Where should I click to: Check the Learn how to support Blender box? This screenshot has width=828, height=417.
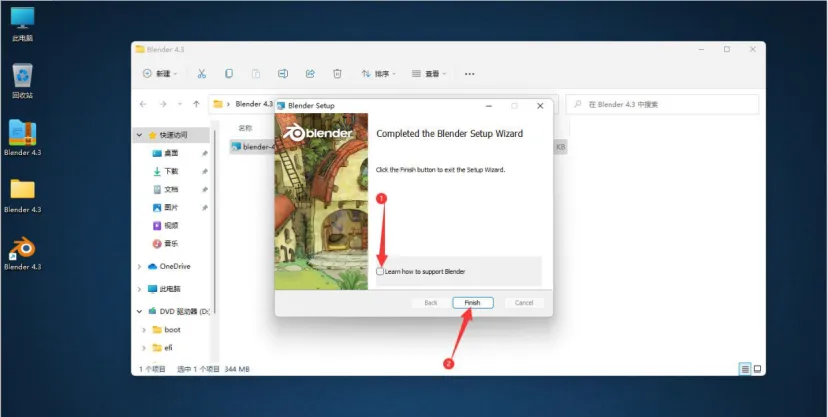(x=380, y=271)
